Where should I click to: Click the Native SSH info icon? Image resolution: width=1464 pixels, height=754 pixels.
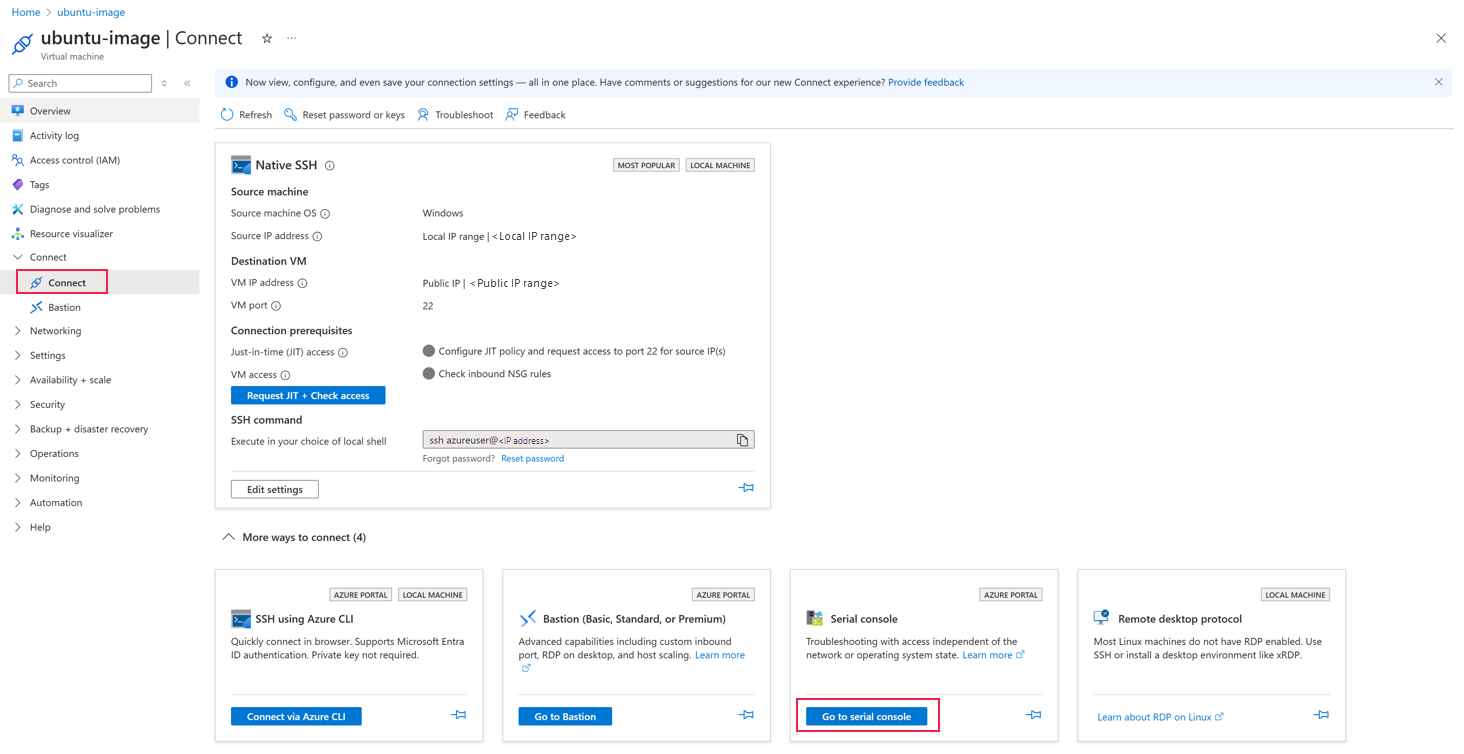pyautogui.click(x=330, y=166)
